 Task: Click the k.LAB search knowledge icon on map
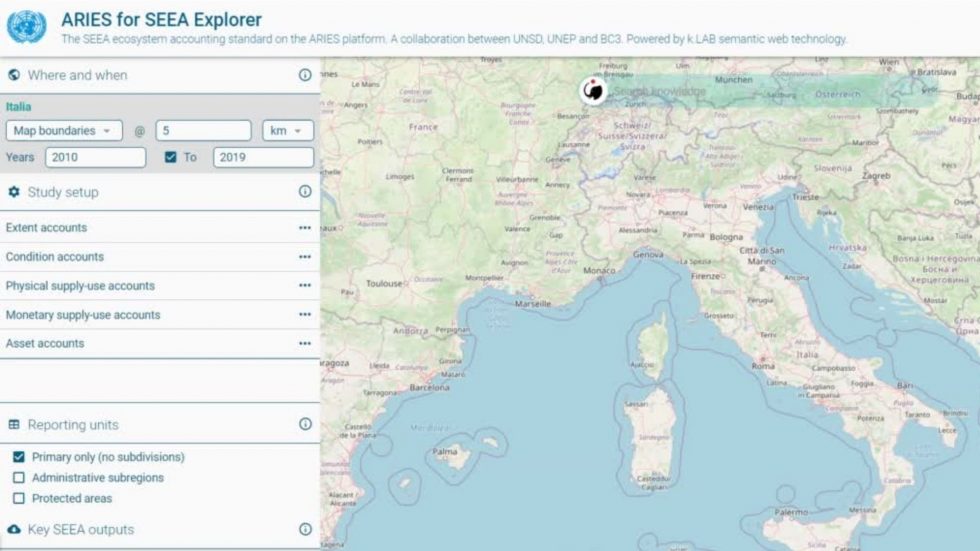pyautogui.click(x=594, y=90)
